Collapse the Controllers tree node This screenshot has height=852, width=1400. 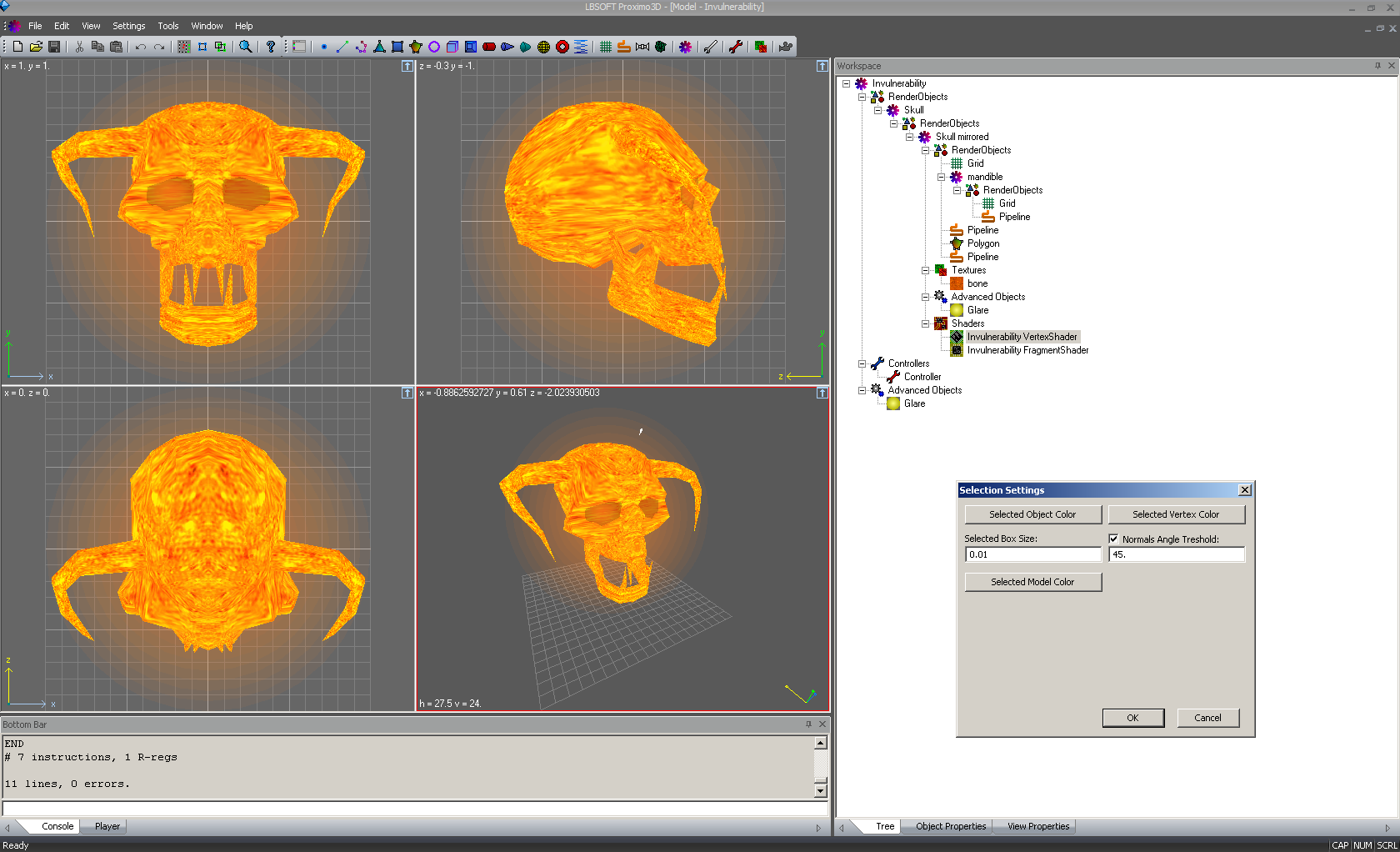tap(862, 363)
